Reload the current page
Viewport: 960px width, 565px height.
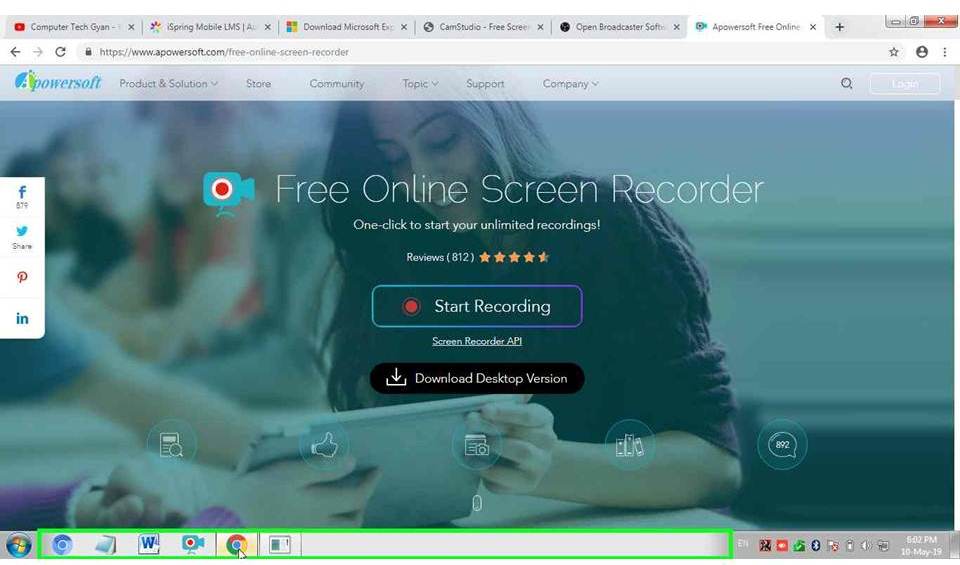pos(60,52)
